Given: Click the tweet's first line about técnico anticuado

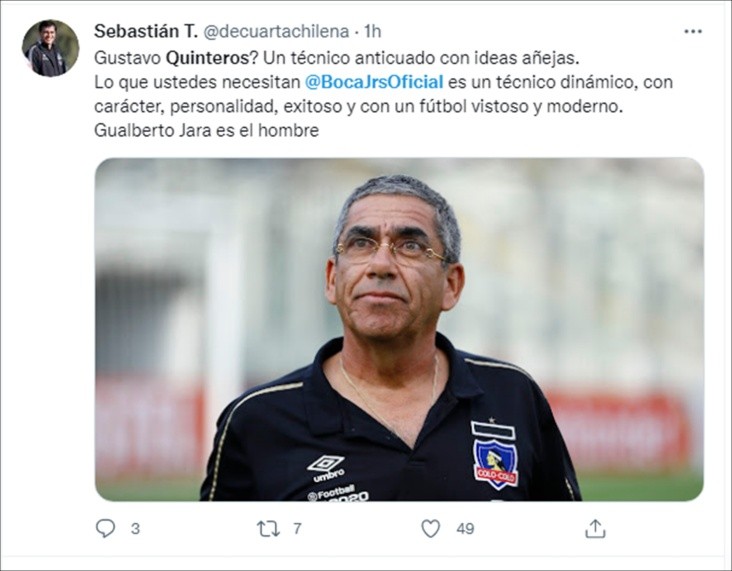Looking at the screenshot, I should pyautogui.click(x=337, y=58).
